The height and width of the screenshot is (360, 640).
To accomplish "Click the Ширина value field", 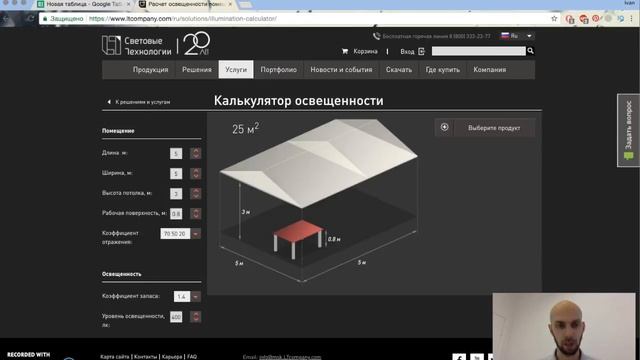I will click(176, 173).
